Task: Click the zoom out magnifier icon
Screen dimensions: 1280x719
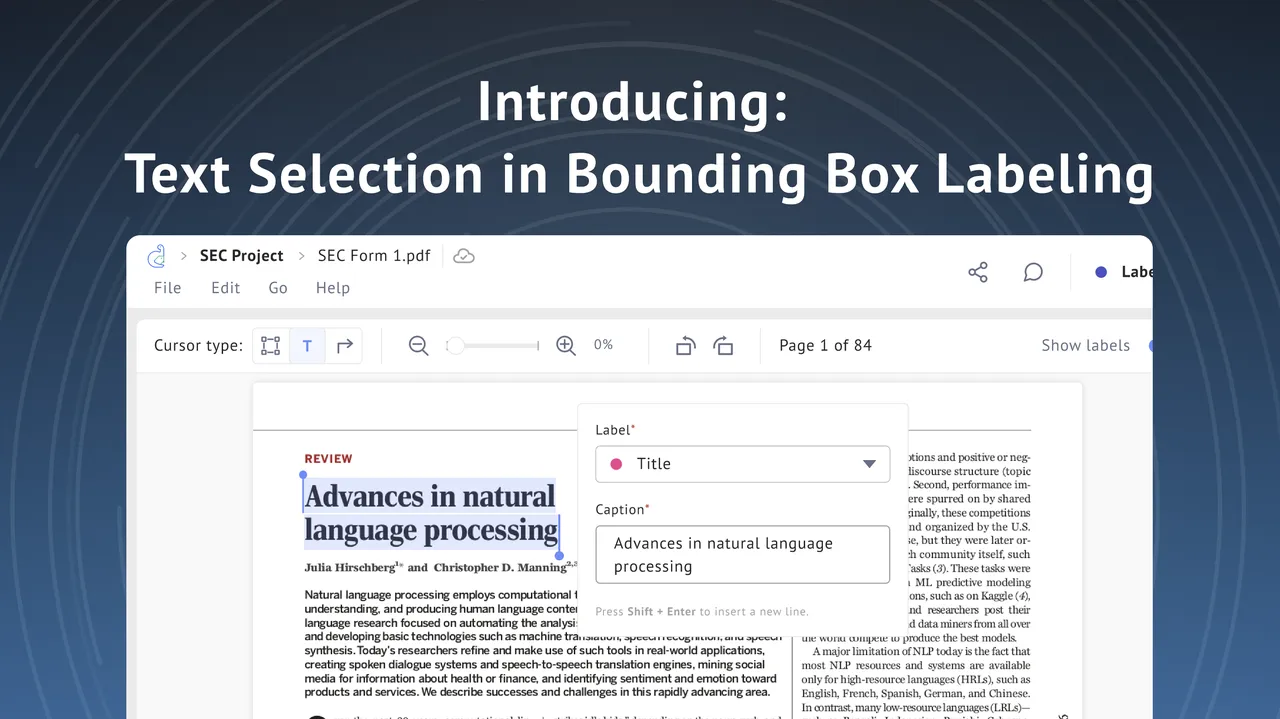Action: (x=419, y=346)
